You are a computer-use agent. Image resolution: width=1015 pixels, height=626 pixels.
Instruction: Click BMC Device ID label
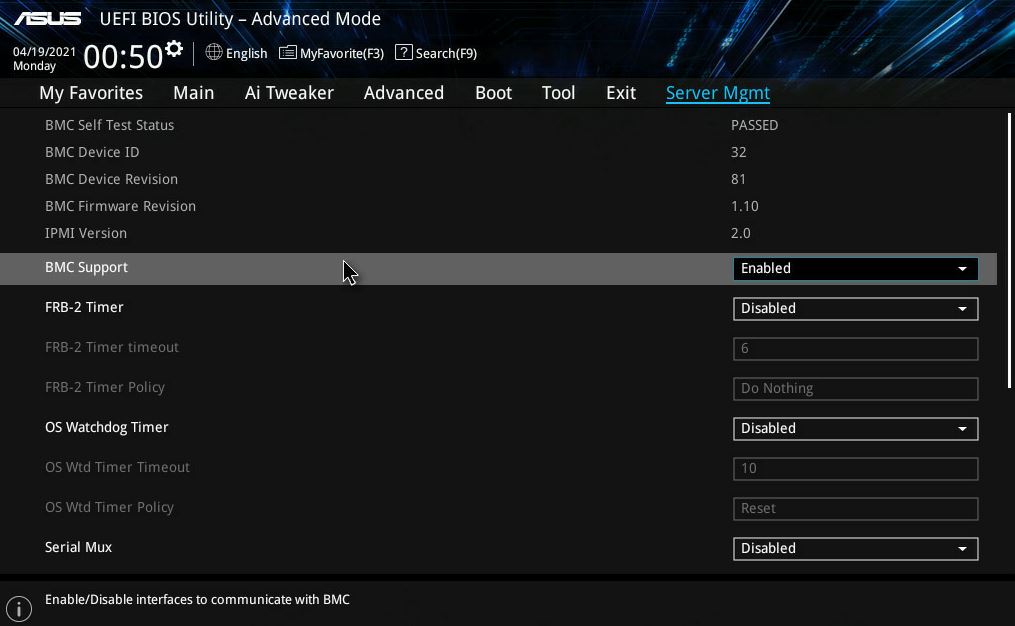click(92, 152)
